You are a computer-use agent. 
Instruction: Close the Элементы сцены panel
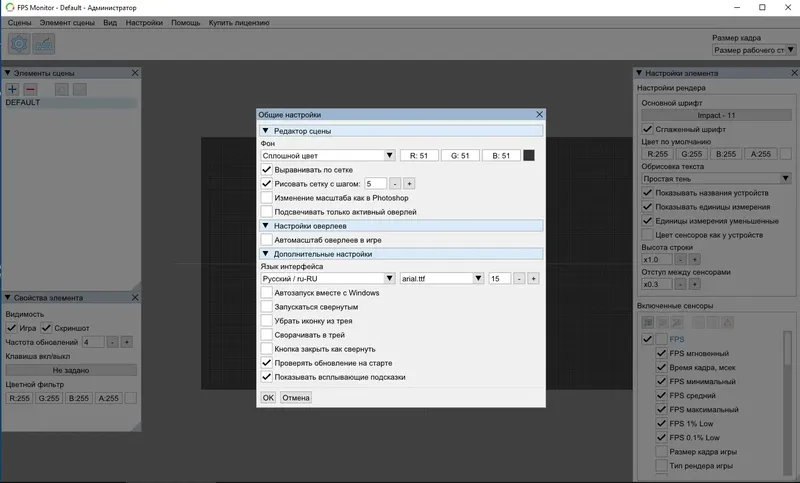pyautogui.click(x=135, y=73)
